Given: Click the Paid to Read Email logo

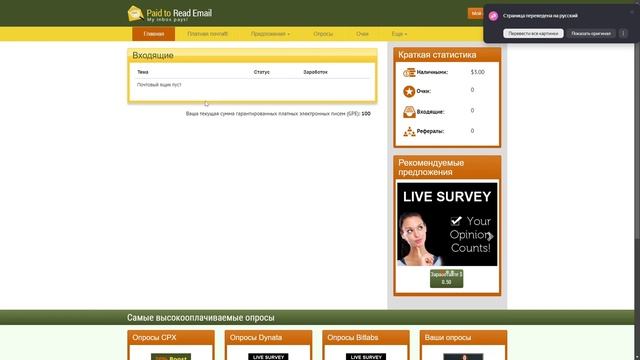Looking at the screenshot, I should coord(170,13).
